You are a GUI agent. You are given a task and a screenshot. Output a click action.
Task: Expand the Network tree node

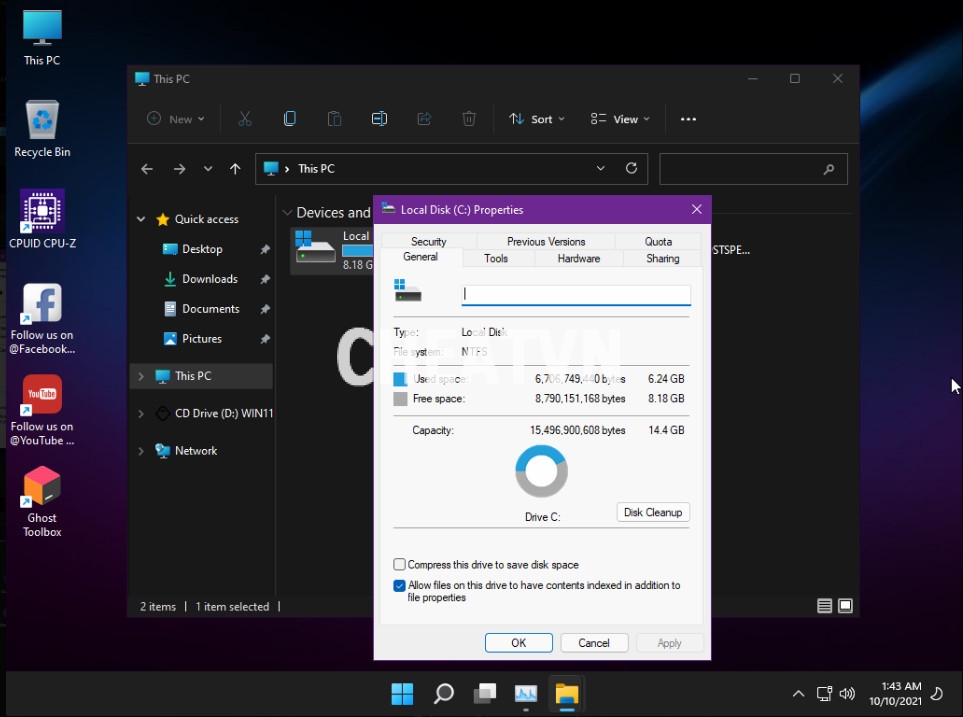click(141, 451)
